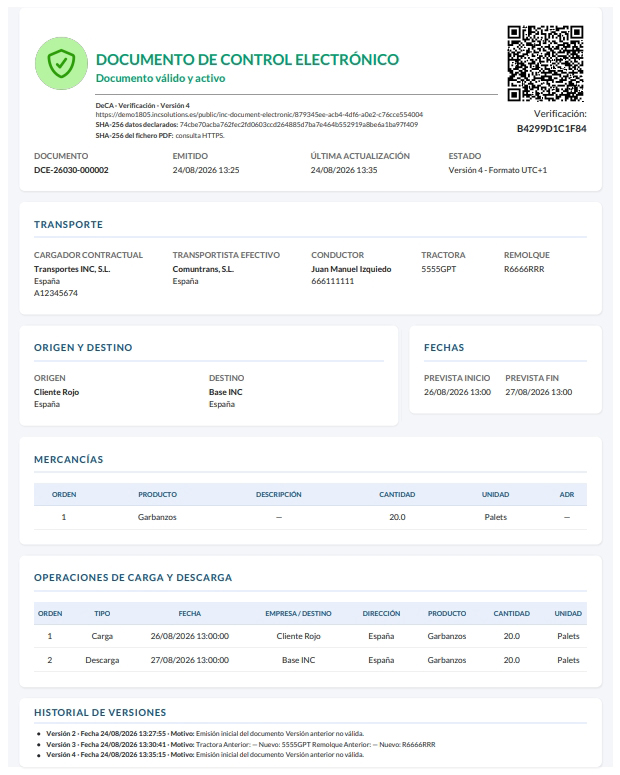This screenshot has width=620, height=775.
Task: Click the green shield checkmark icon
Action: click(61, 63)
